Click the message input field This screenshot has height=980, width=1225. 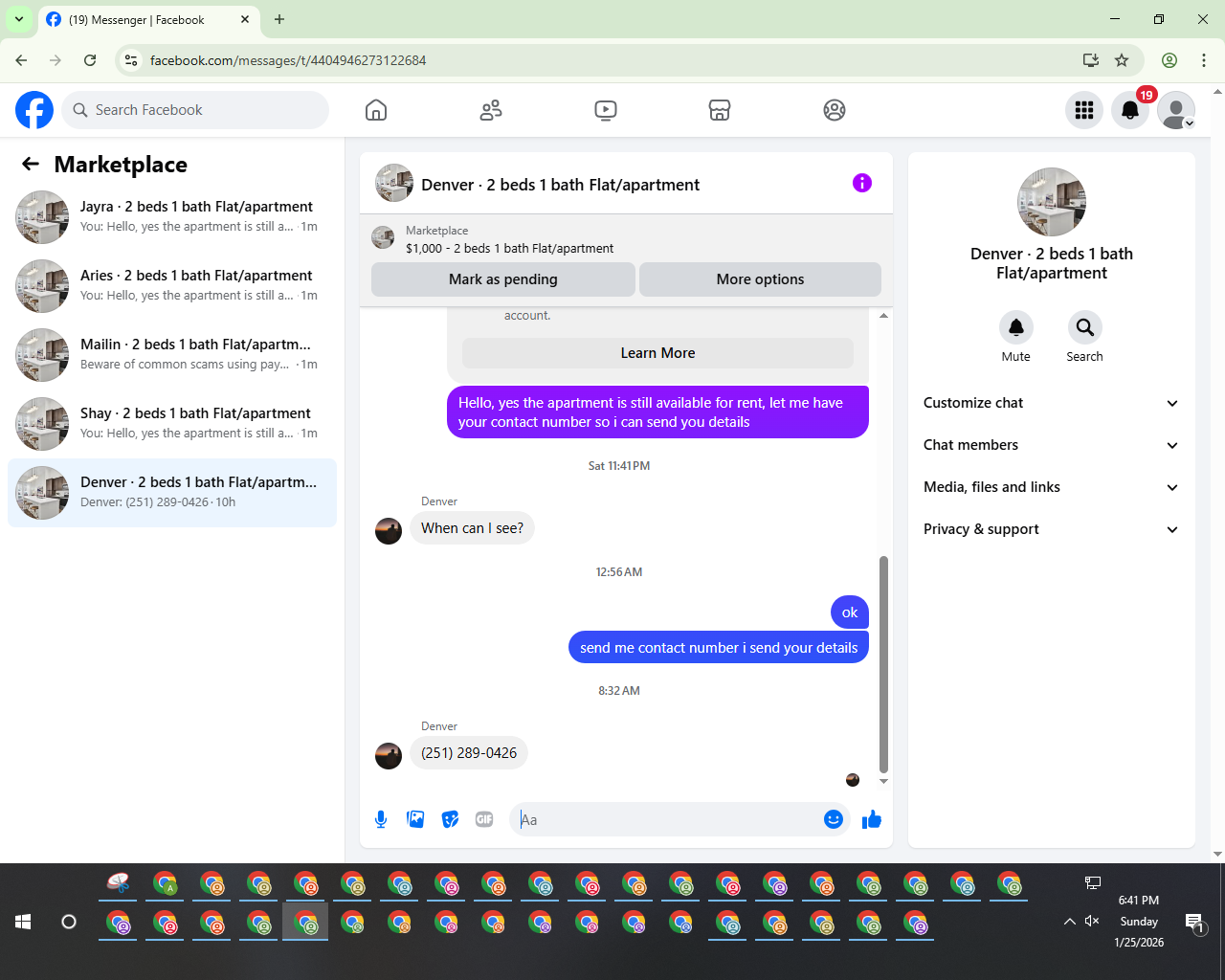[668, 819]
